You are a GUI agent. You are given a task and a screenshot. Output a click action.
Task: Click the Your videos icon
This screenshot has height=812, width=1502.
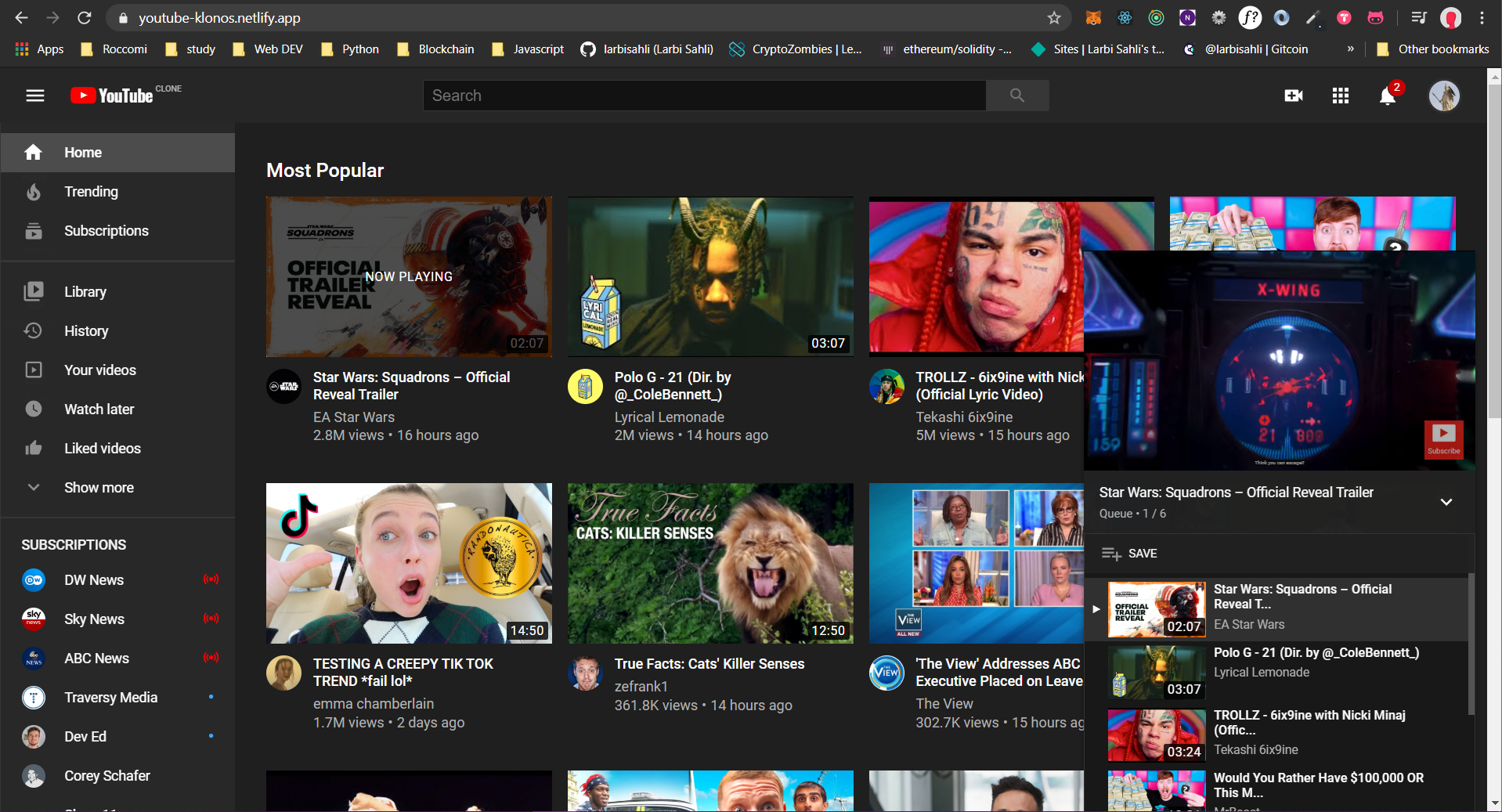click(33, 370)
